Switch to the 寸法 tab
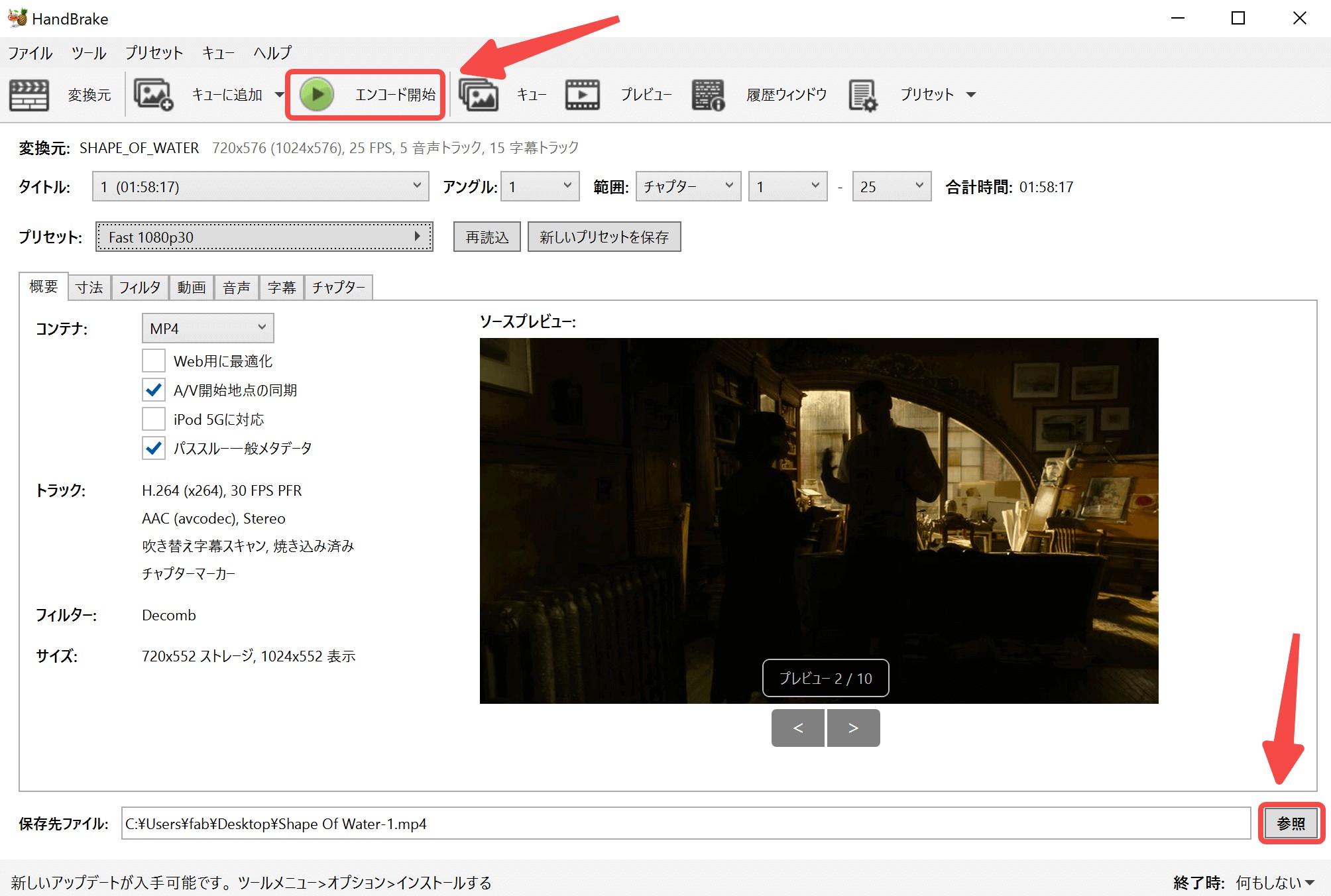 tap(89, 287)
